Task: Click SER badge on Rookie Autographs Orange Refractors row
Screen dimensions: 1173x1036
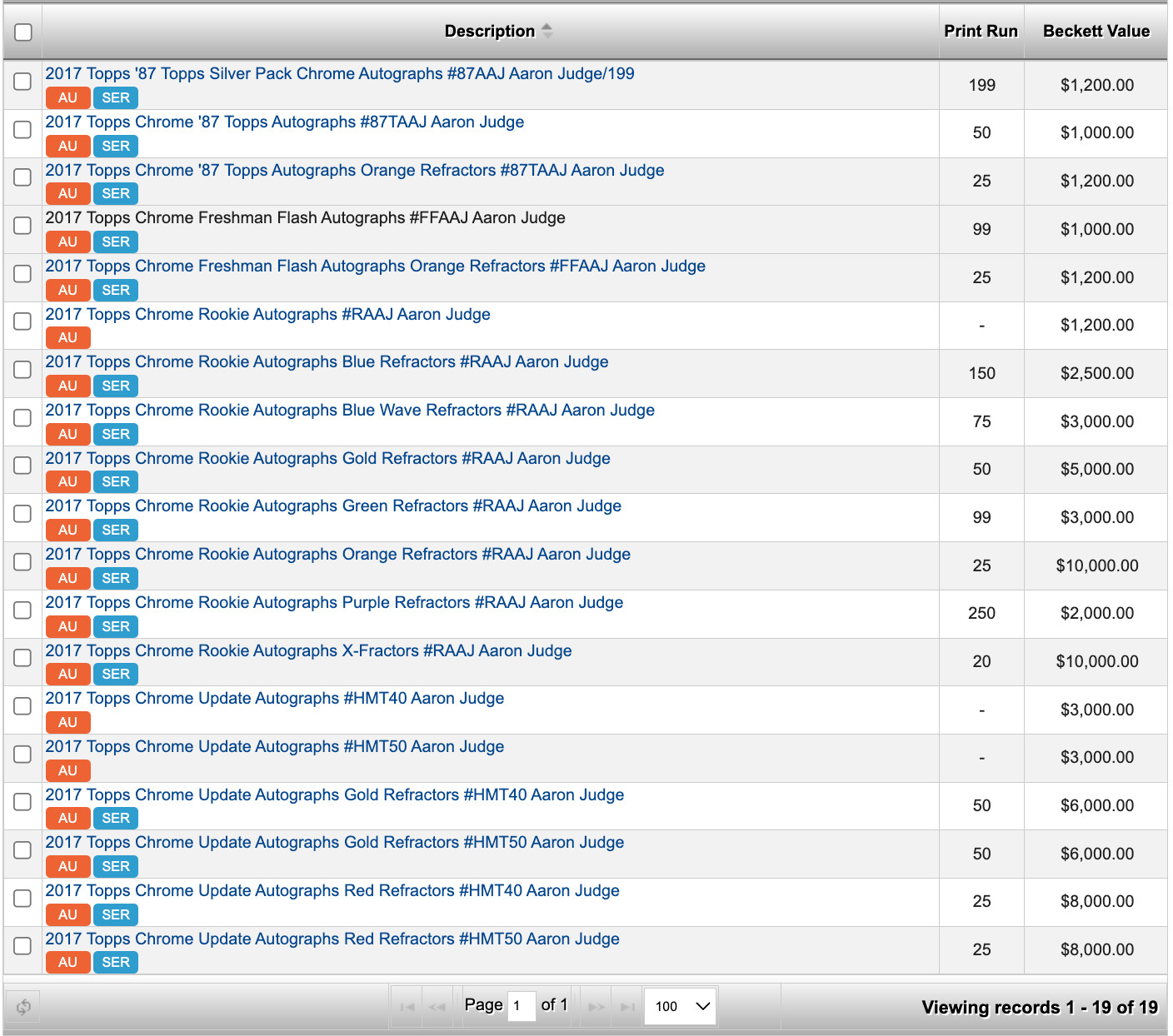Action: [116, 578]
